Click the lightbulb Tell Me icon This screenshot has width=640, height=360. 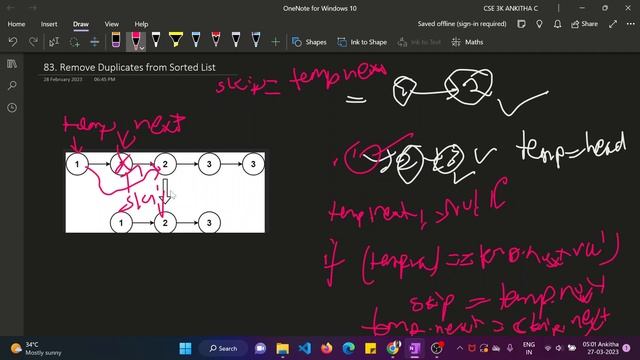click(x=539, y=24)
